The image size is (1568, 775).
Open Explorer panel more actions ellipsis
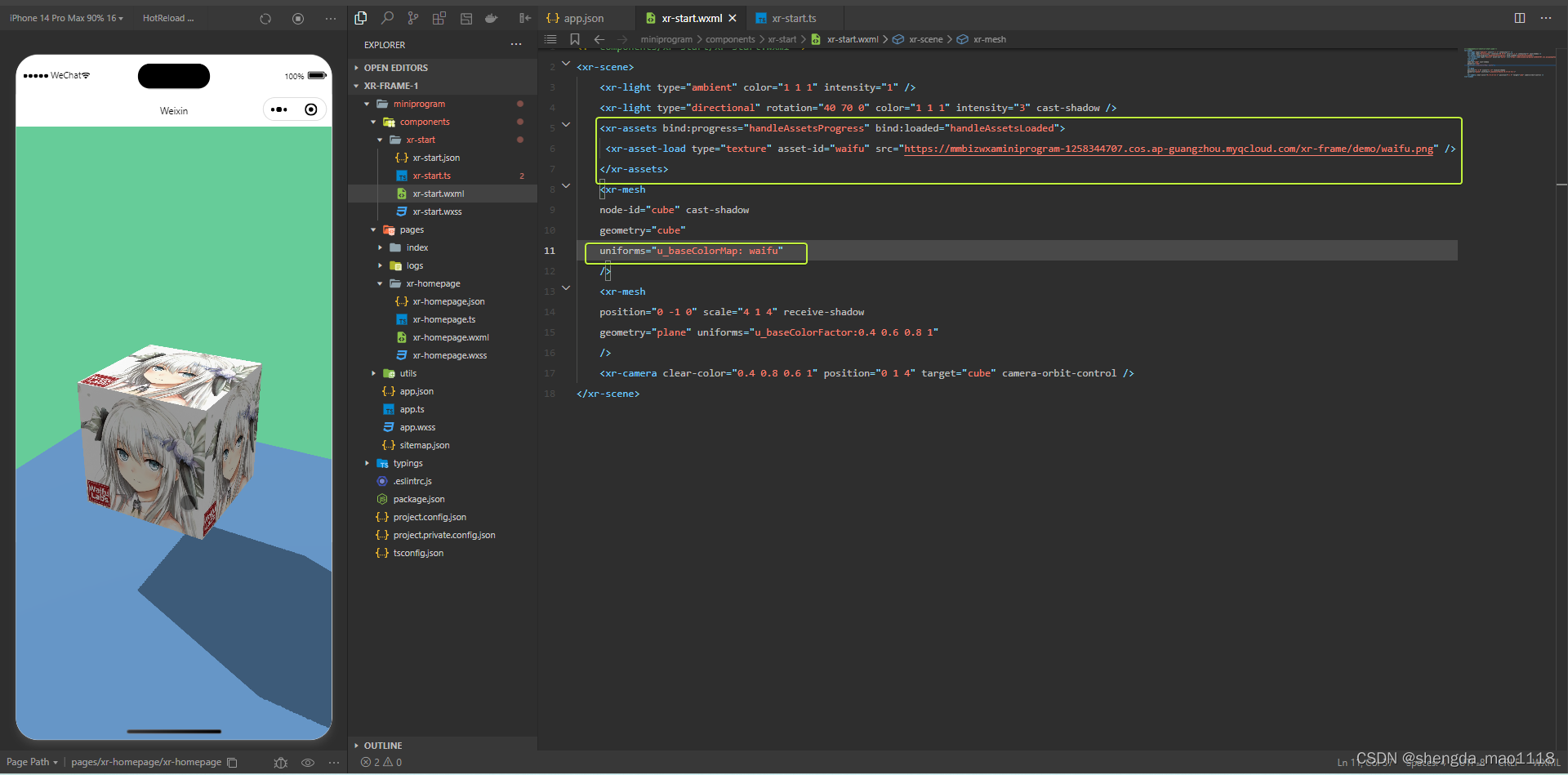[x=516, y=44]
